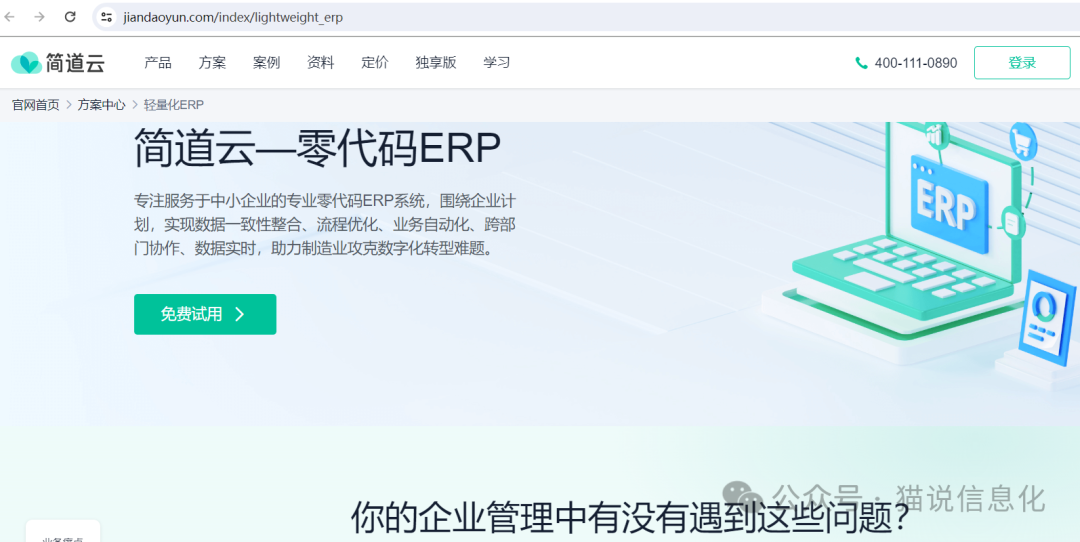
Task: Go to 方案中心 breadcrumb
Action: click(101, 105)
